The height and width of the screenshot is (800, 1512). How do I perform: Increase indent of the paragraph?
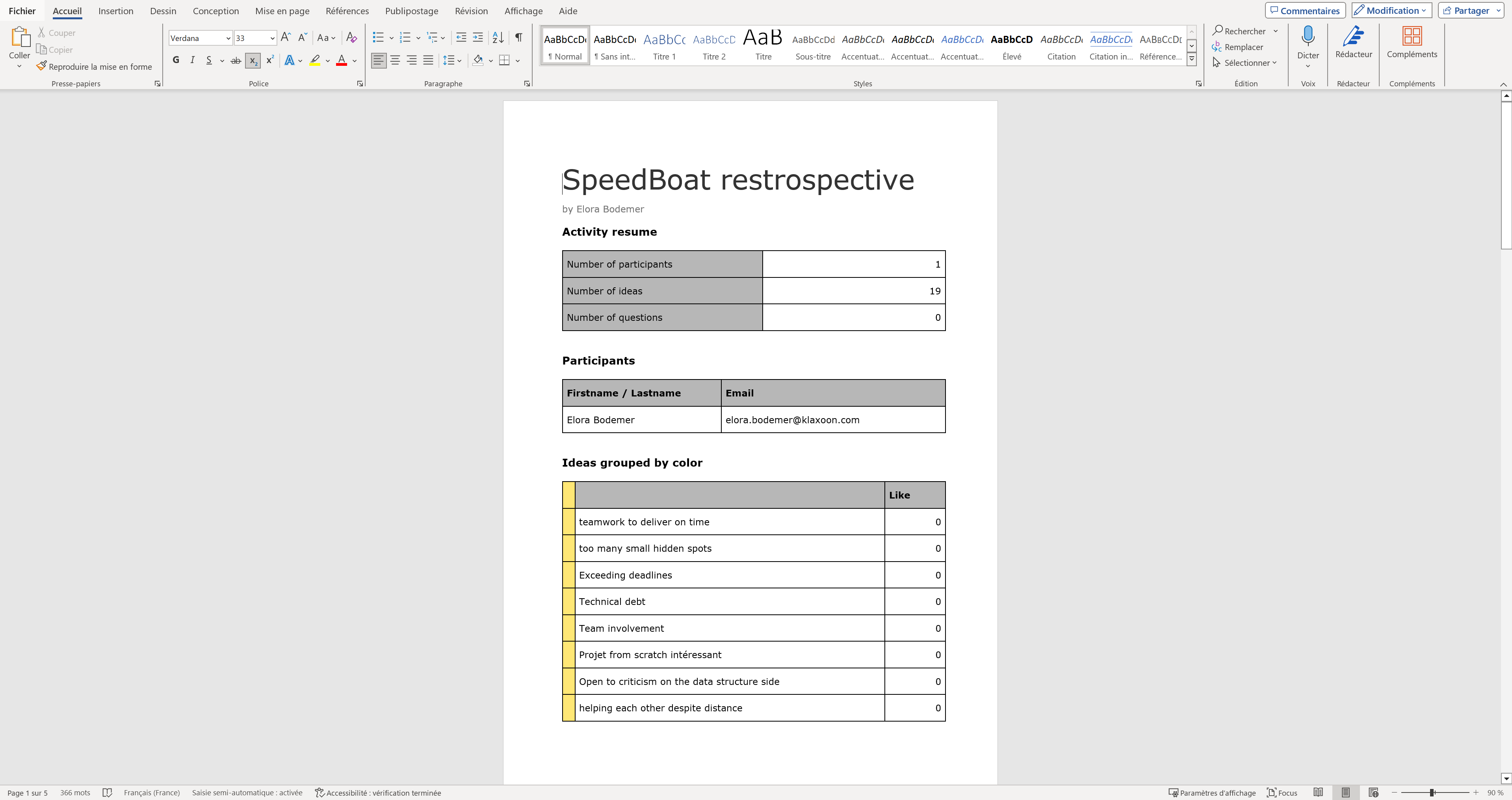click(478, 37)
